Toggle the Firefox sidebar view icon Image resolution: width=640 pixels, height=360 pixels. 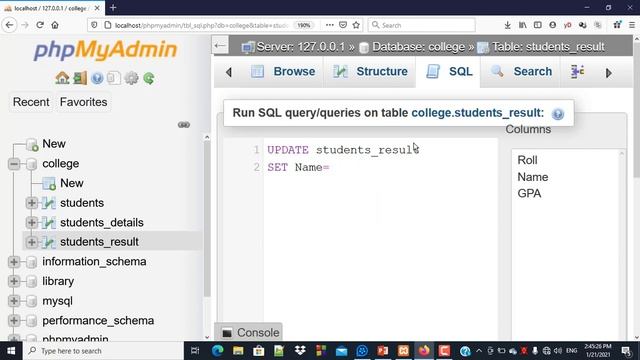(538, 25)
